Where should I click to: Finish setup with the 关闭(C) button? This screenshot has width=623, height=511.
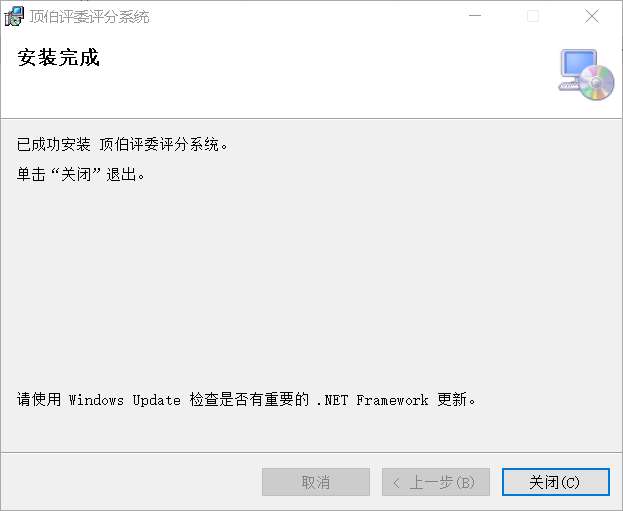[555, 482]
